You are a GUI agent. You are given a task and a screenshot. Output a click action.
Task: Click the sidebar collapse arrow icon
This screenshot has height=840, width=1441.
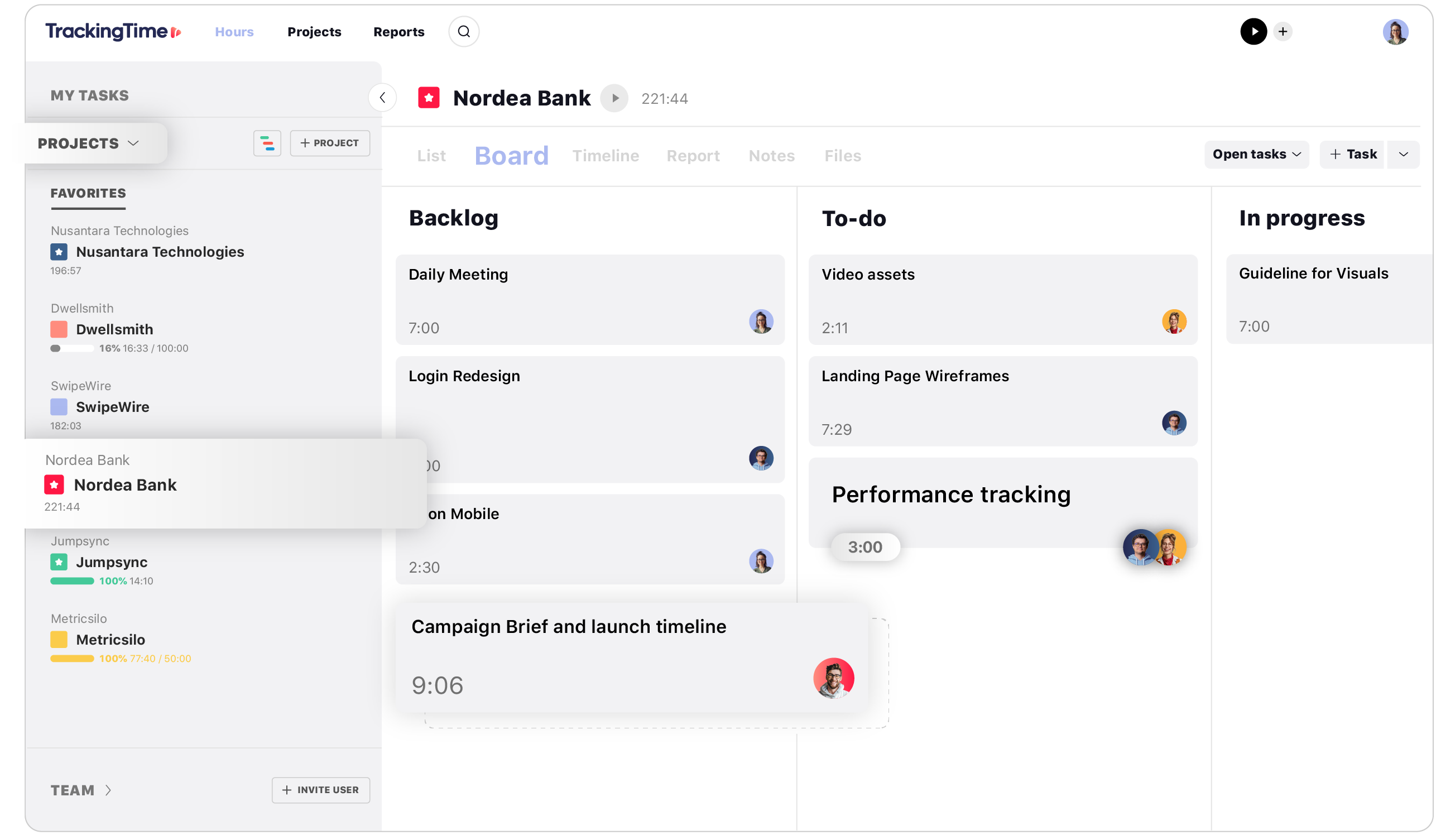point(383,98)
